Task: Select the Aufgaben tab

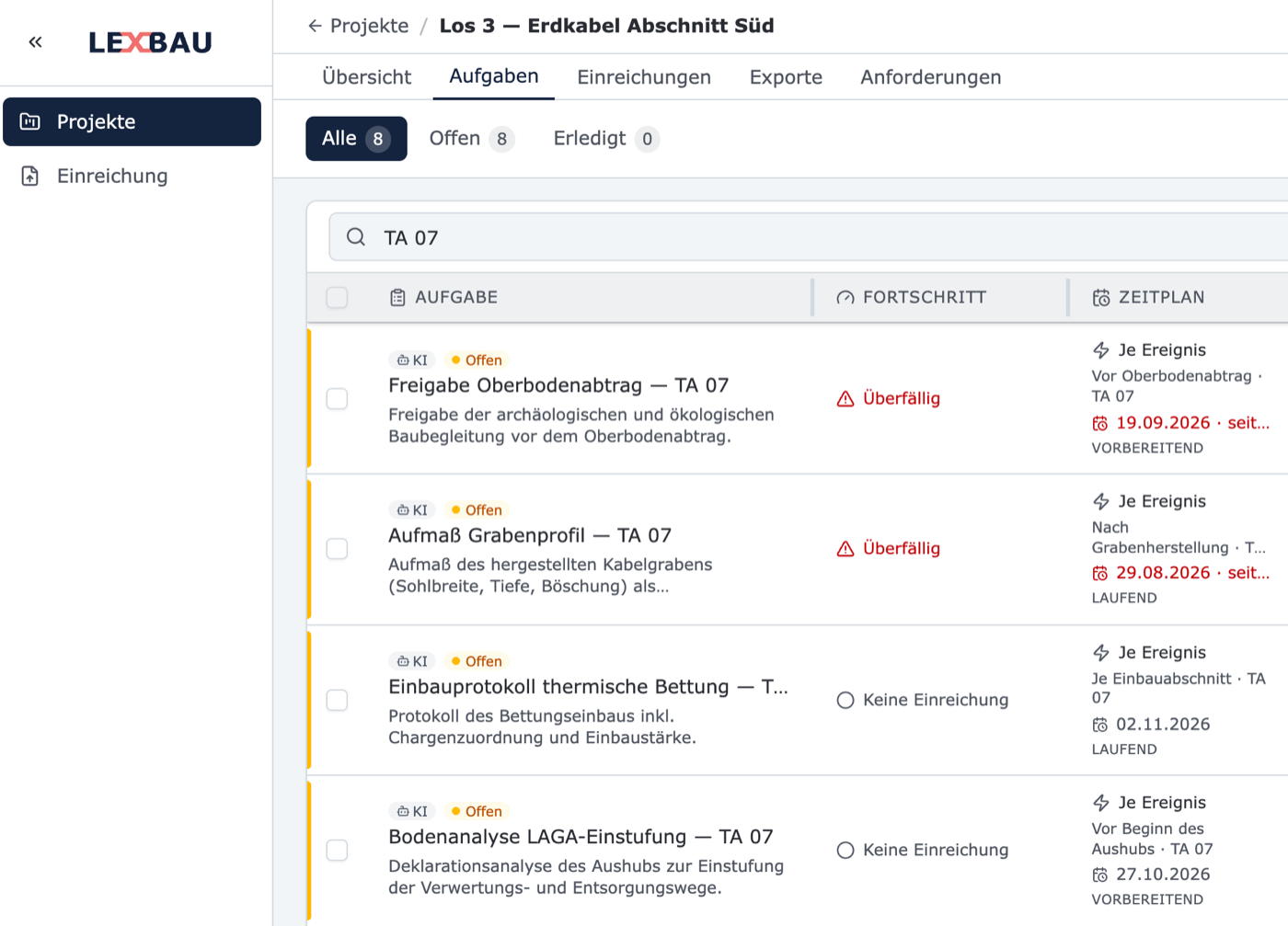Action: (x=494, y=76)
